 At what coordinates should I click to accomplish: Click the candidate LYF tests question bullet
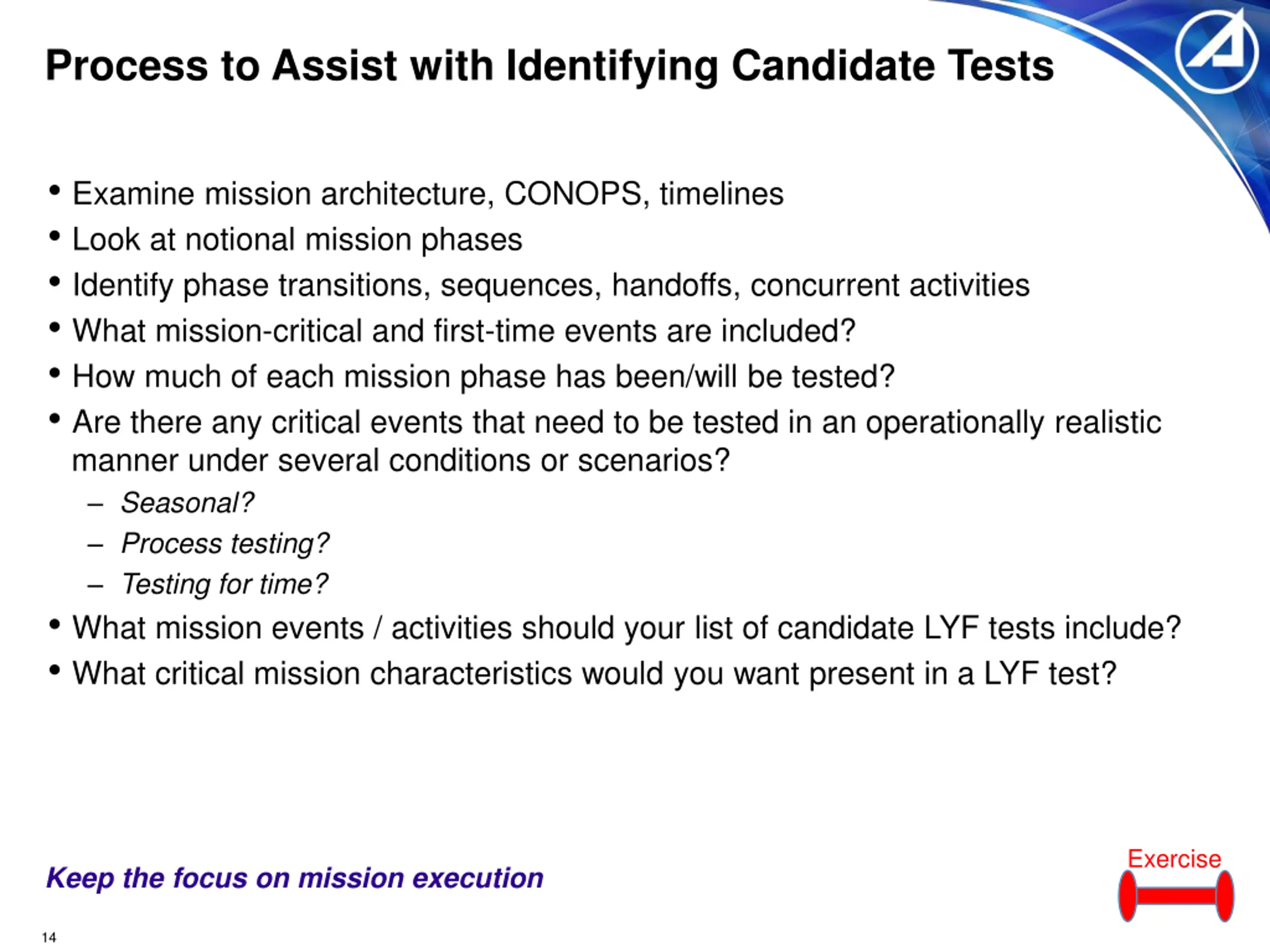pos(627,628)
